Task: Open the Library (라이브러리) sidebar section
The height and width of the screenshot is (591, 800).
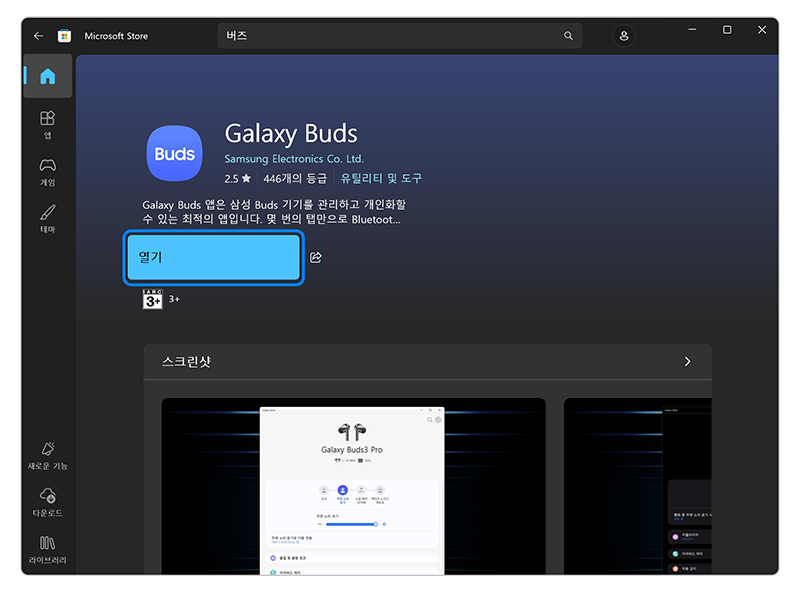Action: (x=47, y=550)
